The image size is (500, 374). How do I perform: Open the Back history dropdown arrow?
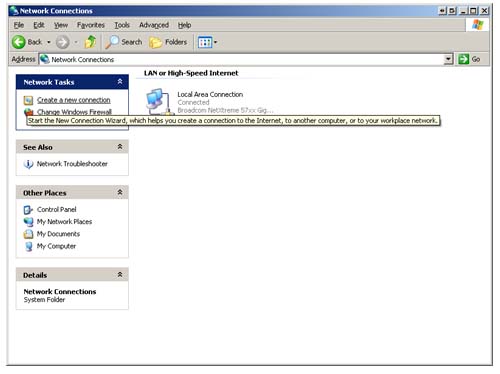[49, 42]
